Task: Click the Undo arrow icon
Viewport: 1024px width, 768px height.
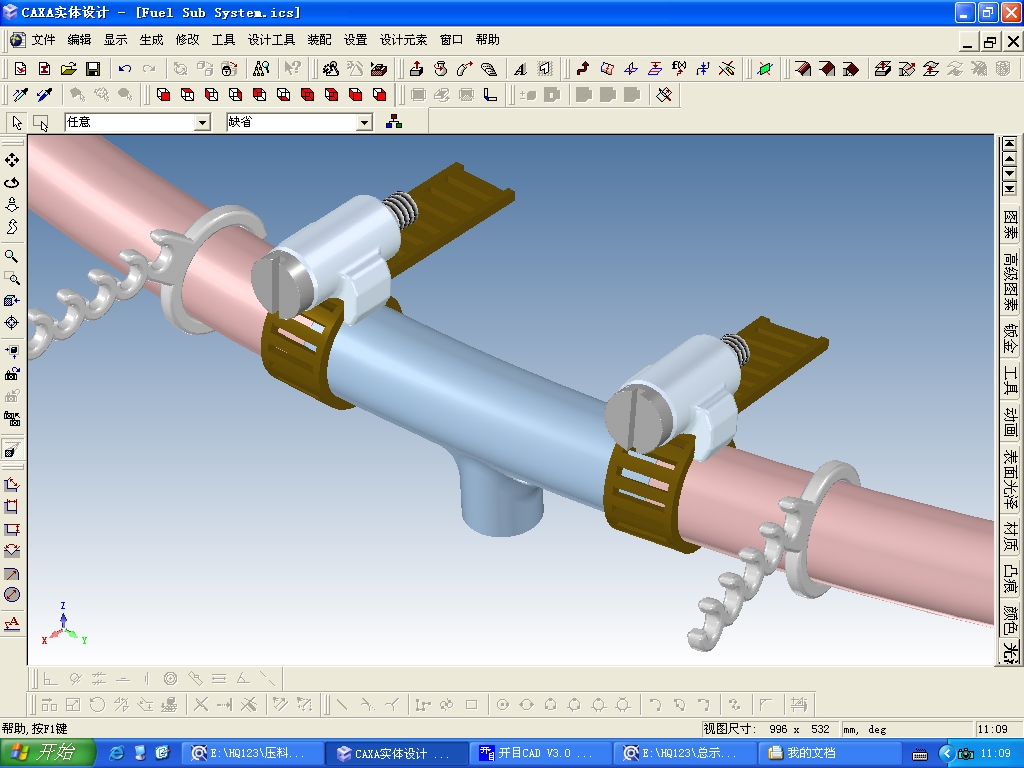Action: 125,69
